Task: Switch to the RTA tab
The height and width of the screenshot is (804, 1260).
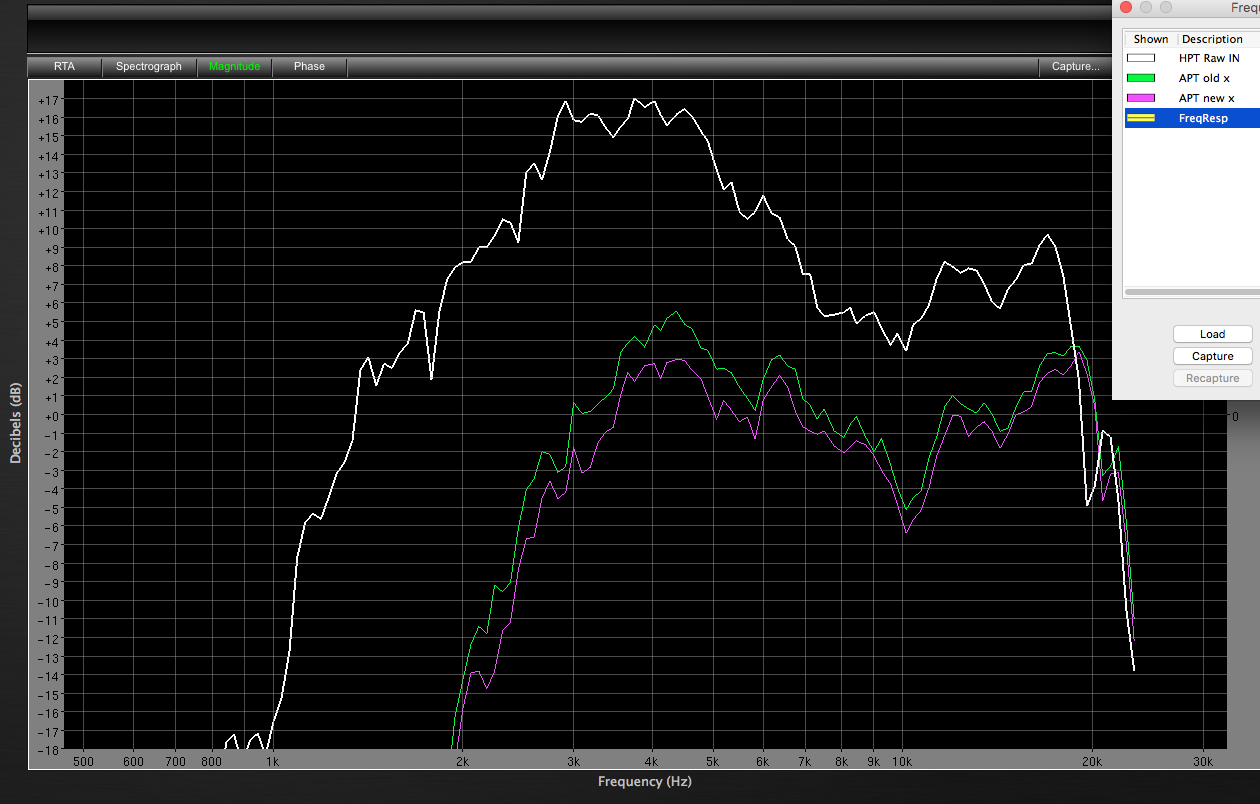Action: coord(64,67)
